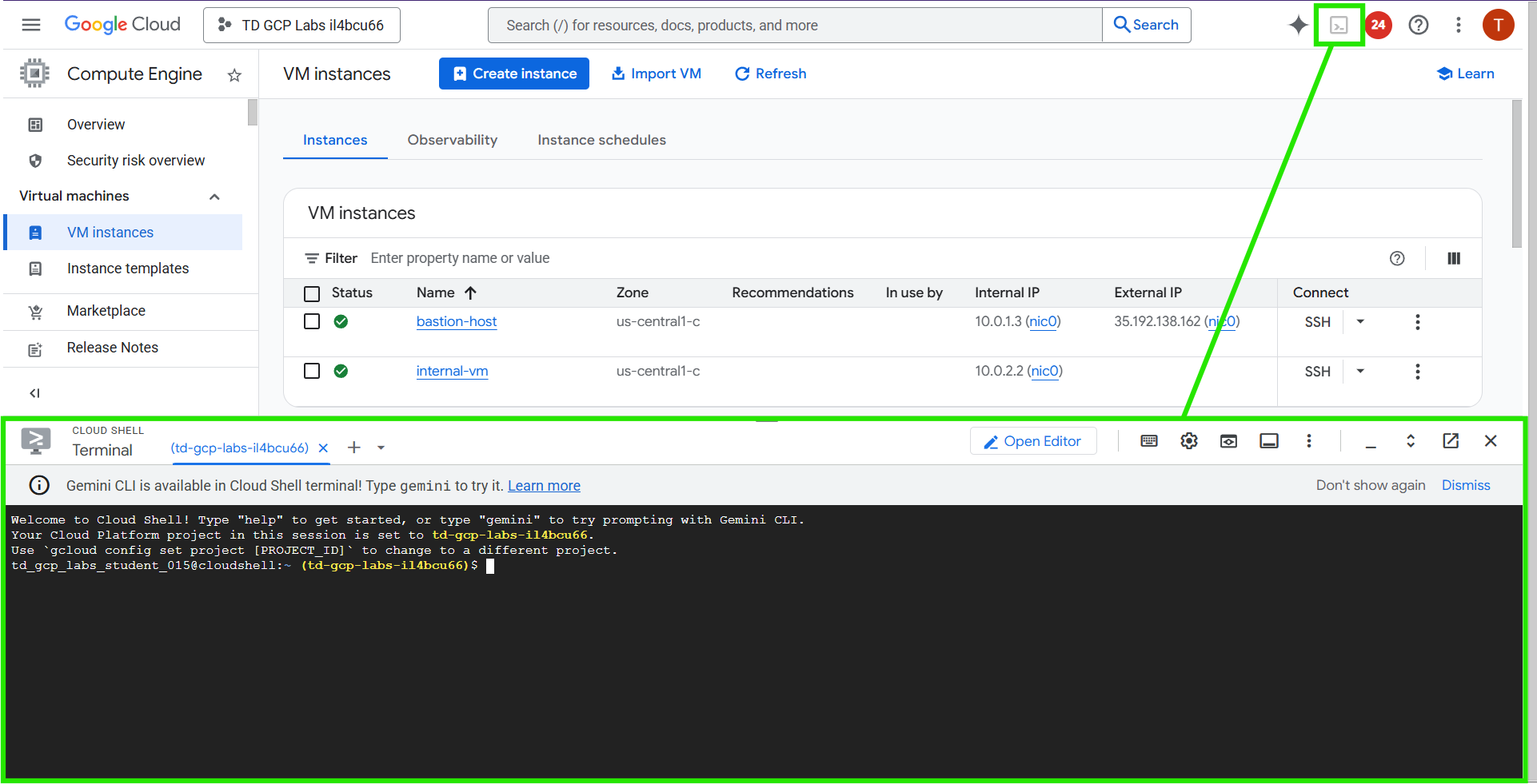The height and width of the screenshot is (784, 1537).
Task: Select the bastion-host checkbox
Action: click(x=312, y=321)
